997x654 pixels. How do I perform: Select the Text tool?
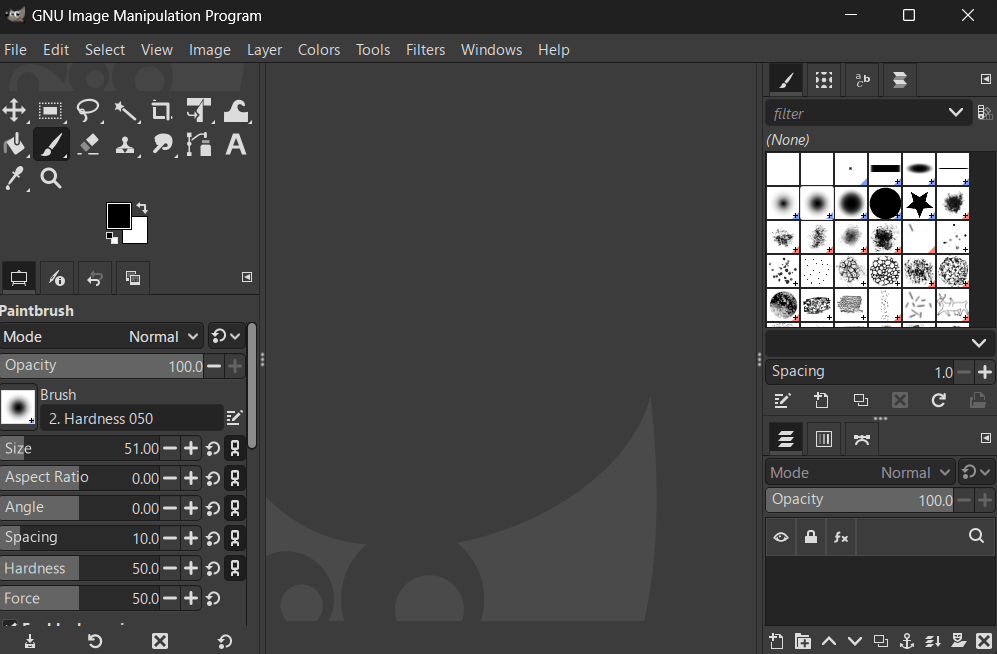tap(236, 145)
